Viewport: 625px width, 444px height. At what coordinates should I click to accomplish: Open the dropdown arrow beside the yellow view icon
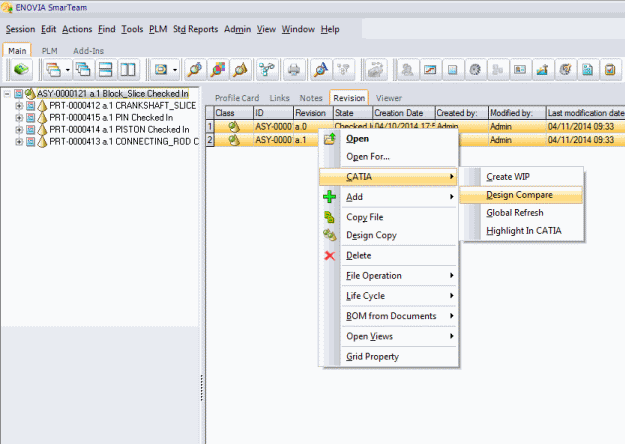tap(175, 70)
